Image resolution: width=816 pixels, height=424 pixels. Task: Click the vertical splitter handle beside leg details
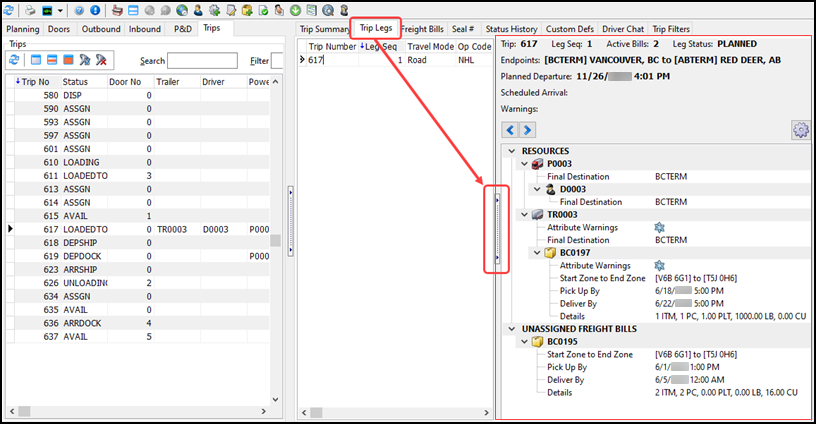[497, 228]
